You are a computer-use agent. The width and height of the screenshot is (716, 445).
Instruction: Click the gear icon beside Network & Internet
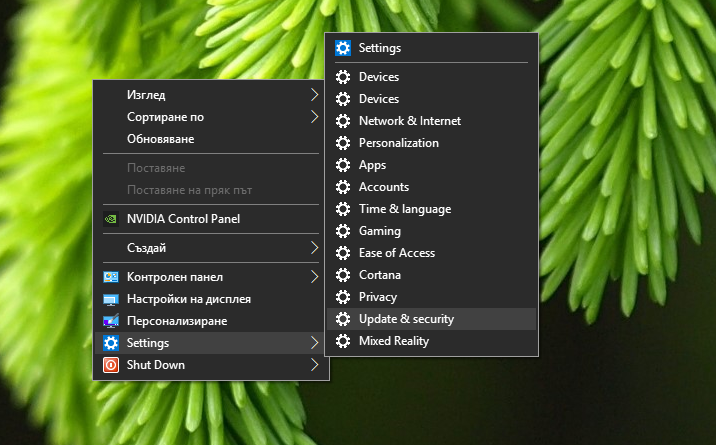pyautogui.click(x=343, y=121)
